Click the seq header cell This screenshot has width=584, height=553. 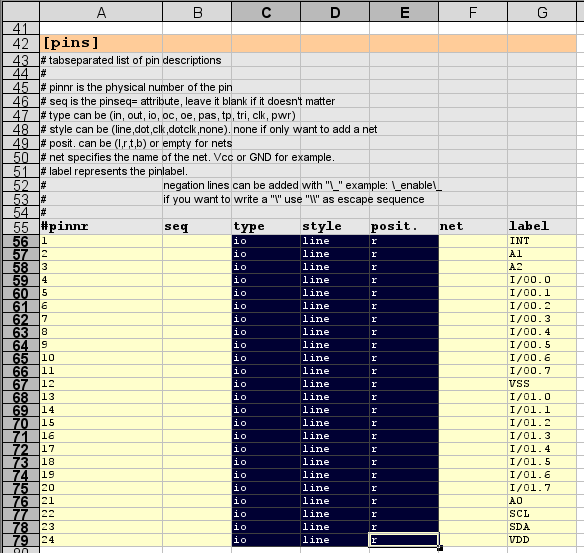coord(197,226)
